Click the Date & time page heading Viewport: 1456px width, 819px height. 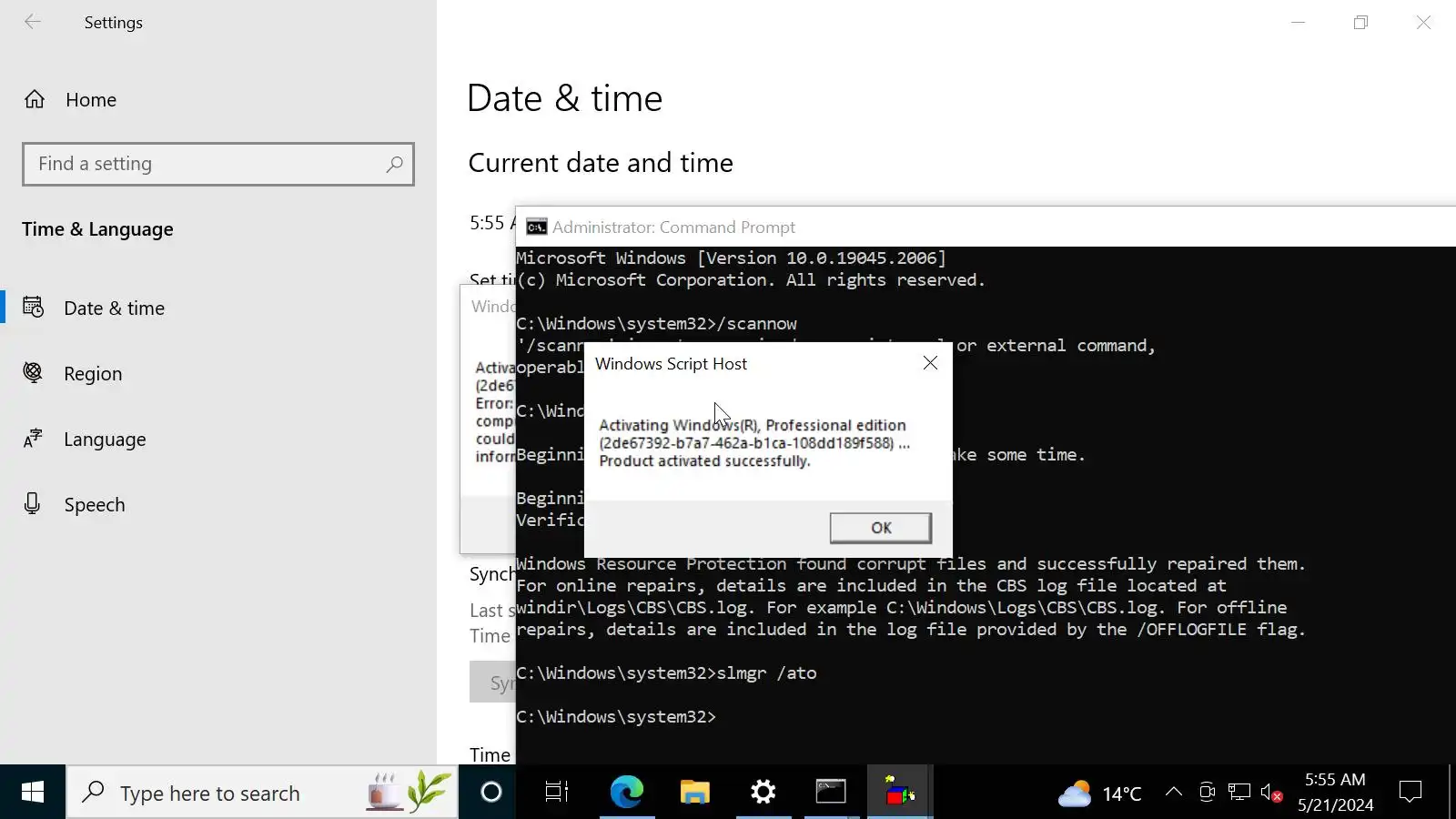[x=565, y=98]
